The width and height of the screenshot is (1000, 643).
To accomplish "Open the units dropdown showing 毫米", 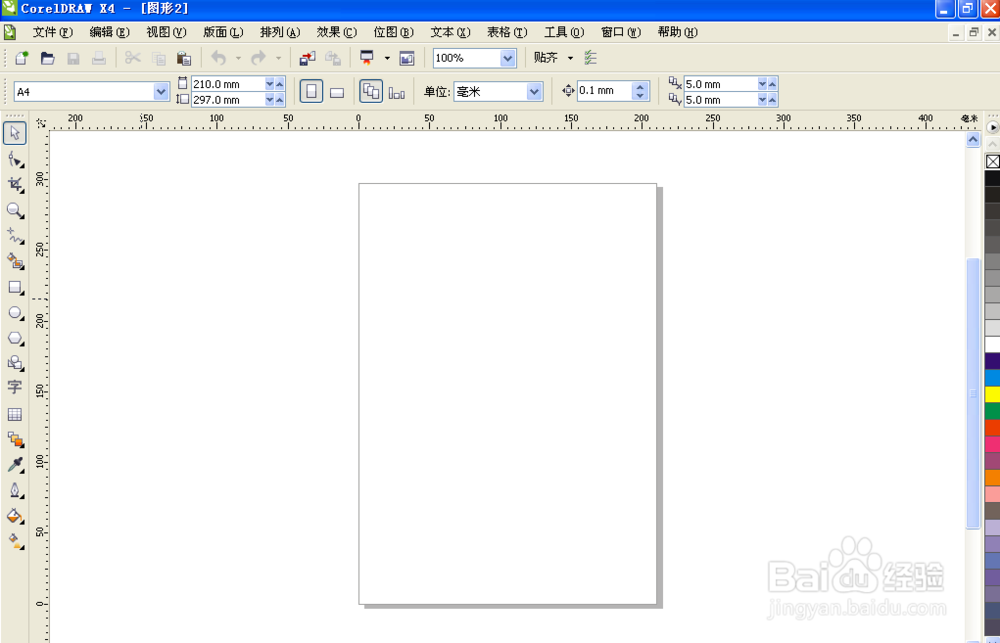I will click(534, 90).
